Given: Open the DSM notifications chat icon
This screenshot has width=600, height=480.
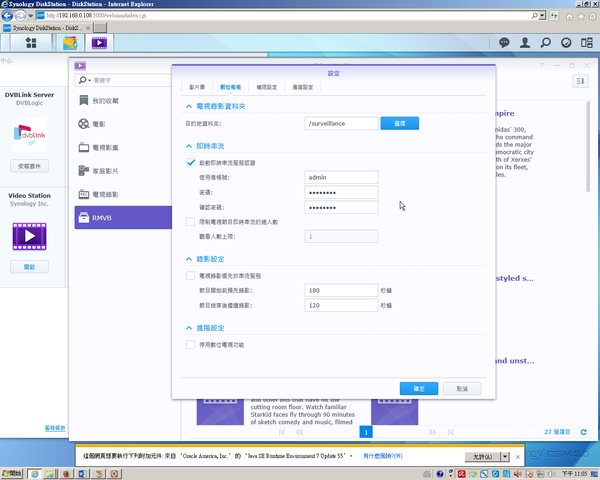Looking at the screenshot, I should (x=504, y=43).
